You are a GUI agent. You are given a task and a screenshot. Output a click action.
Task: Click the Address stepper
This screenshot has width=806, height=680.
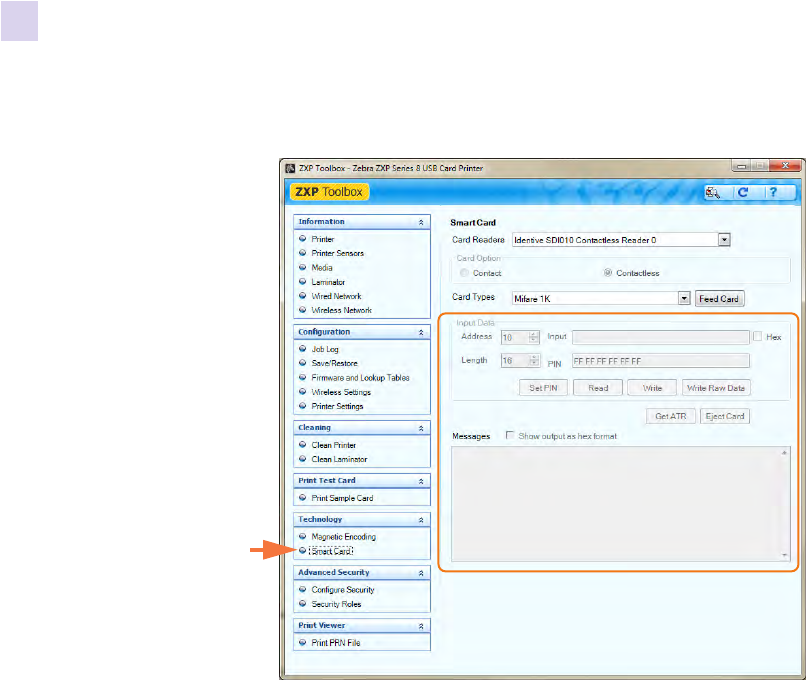(534, 337)
